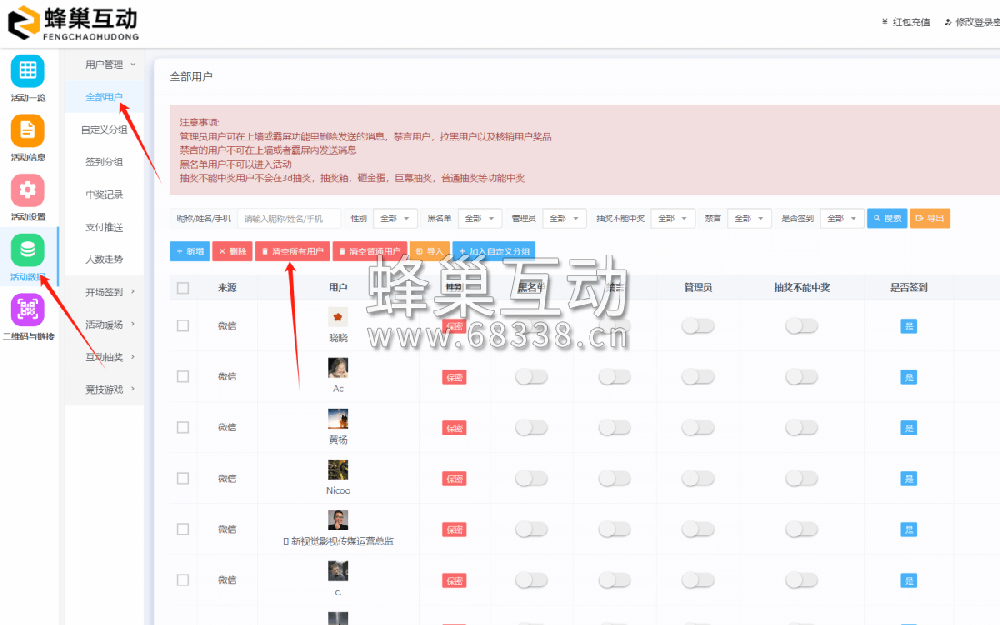
Task: Open the 活动设置 sidebar icon
Action: click(x=27, y=190)
